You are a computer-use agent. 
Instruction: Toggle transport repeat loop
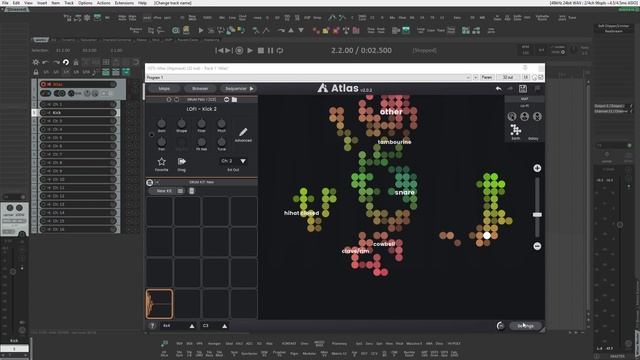(x=280, y=51)
